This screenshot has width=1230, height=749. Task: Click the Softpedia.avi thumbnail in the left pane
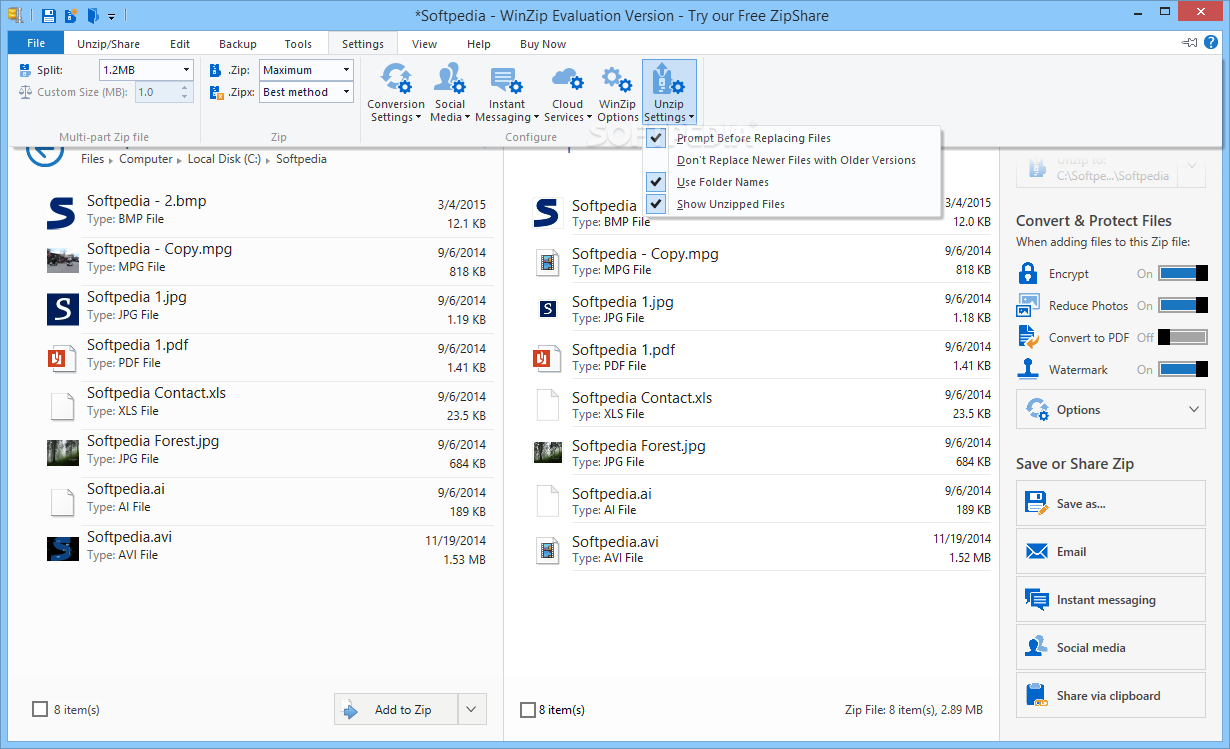coord(62,548)
